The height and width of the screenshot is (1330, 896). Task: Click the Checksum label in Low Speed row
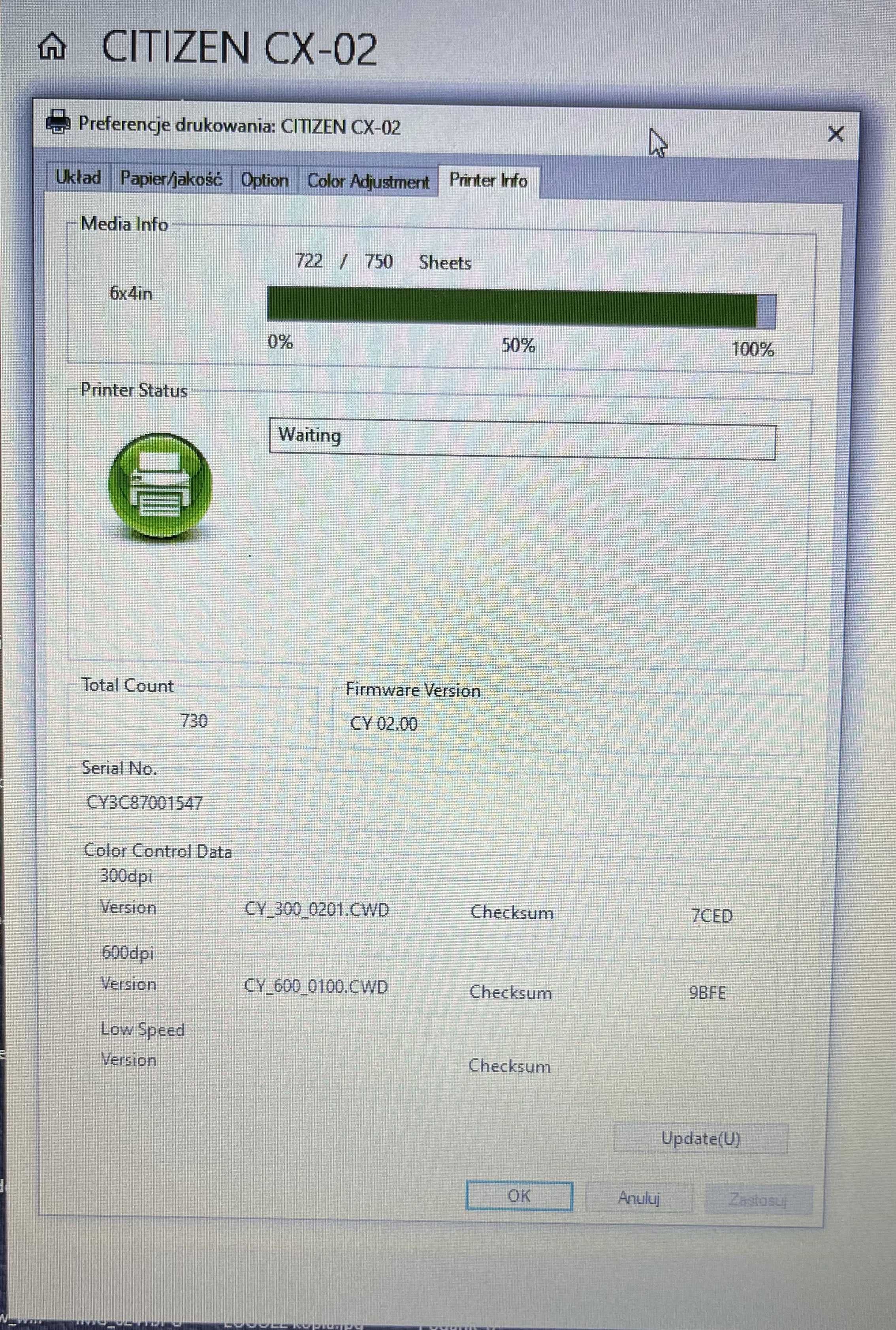tap(510, 1066)
